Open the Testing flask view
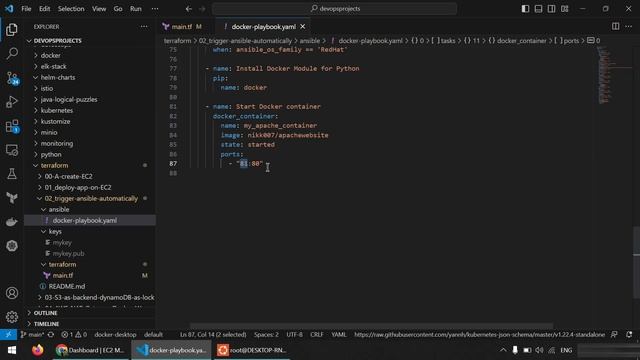 (12, 174)
